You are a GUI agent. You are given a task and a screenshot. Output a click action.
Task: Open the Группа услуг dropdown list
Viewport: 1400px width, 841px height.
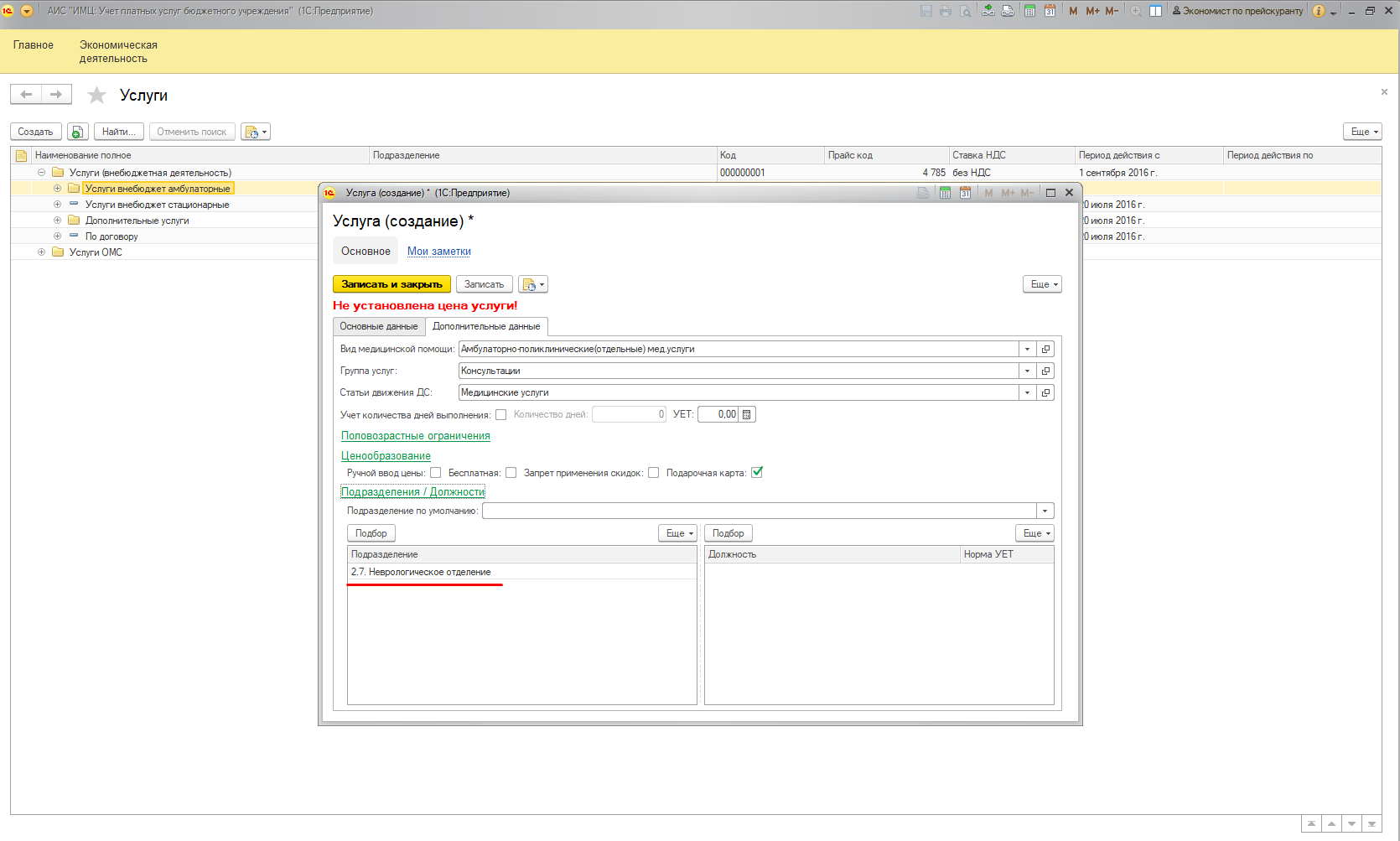point(1027,371)
